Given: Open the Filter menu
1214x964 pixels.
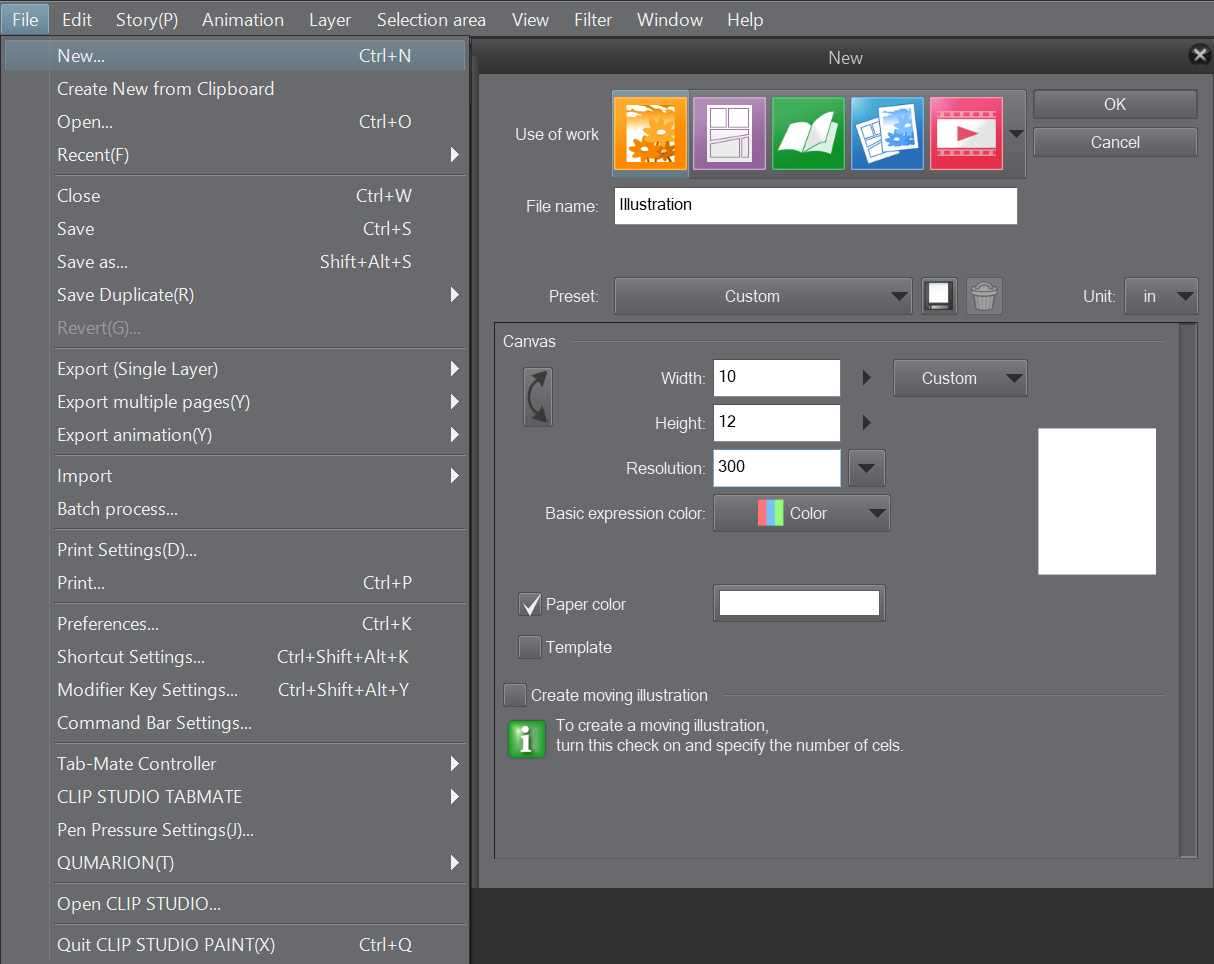Looking at the screenshot, I should [x=593, y=19].
